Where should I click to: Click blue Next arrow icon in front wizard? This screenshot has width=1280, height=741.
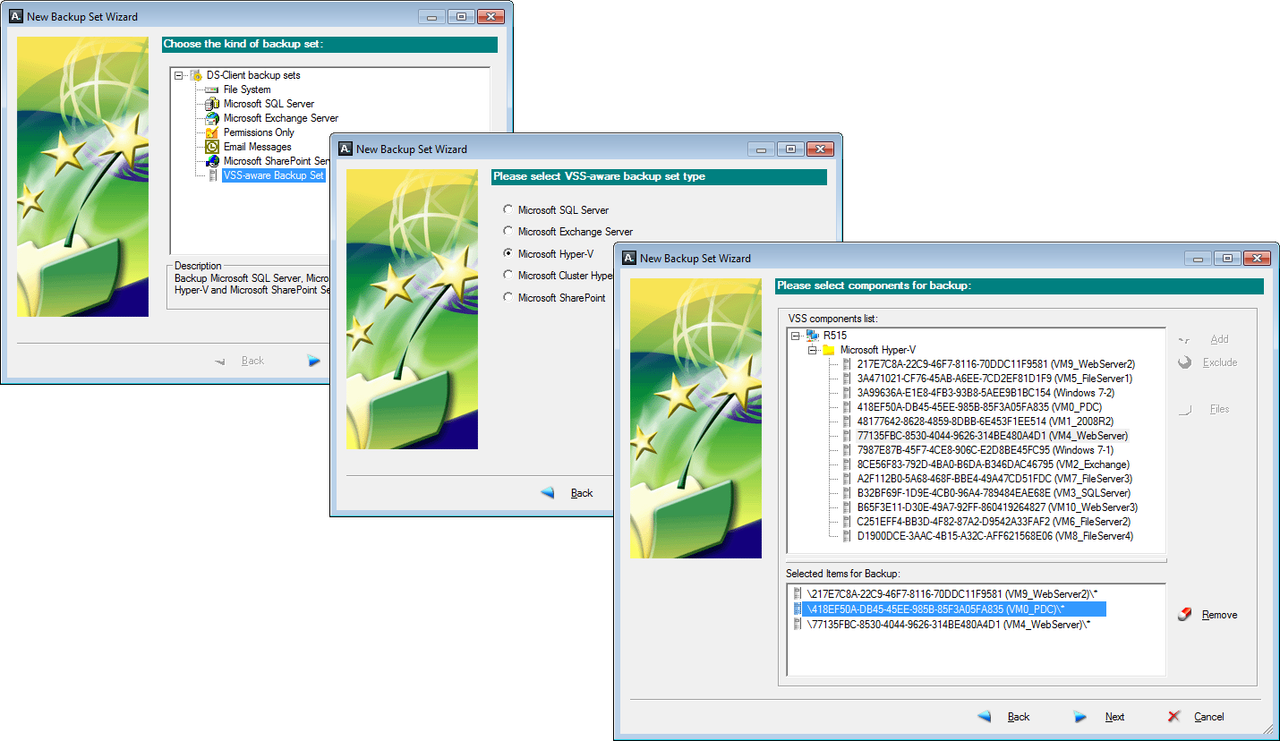click(x=1080, y=717)
